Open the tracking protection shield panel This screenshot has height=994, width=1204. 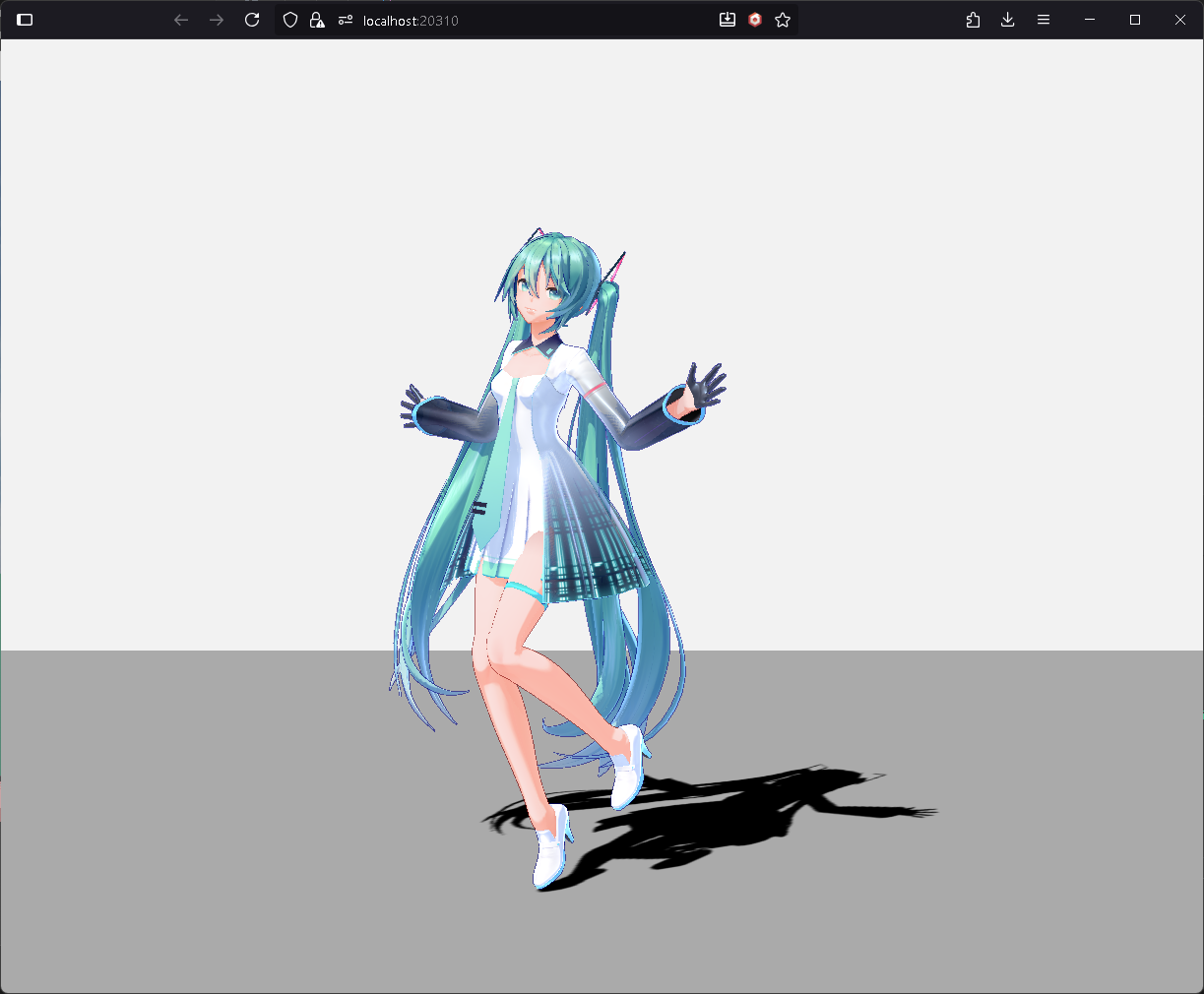290,20
